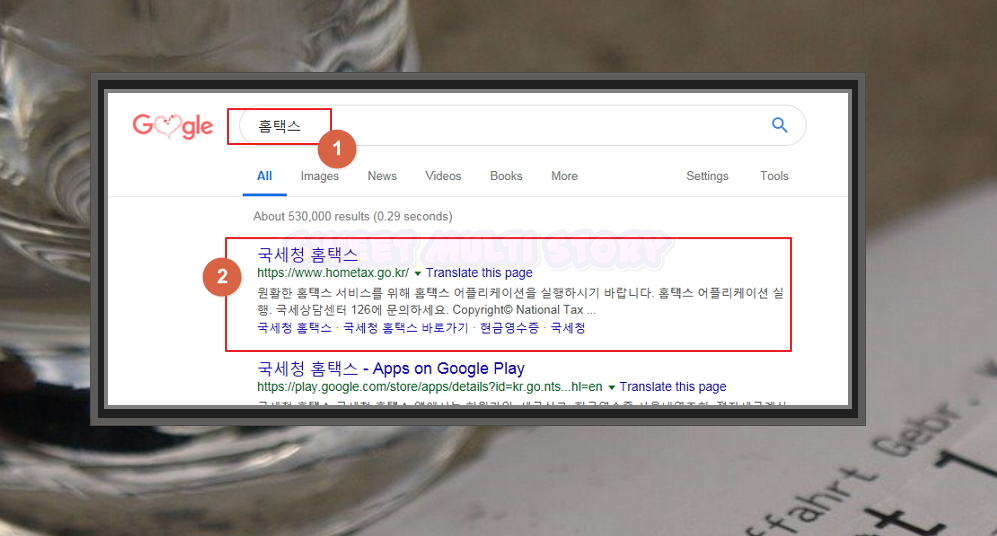The height and width of the screenshot is (536, 997).
Task: Open the Tools option
Action: 774,176
